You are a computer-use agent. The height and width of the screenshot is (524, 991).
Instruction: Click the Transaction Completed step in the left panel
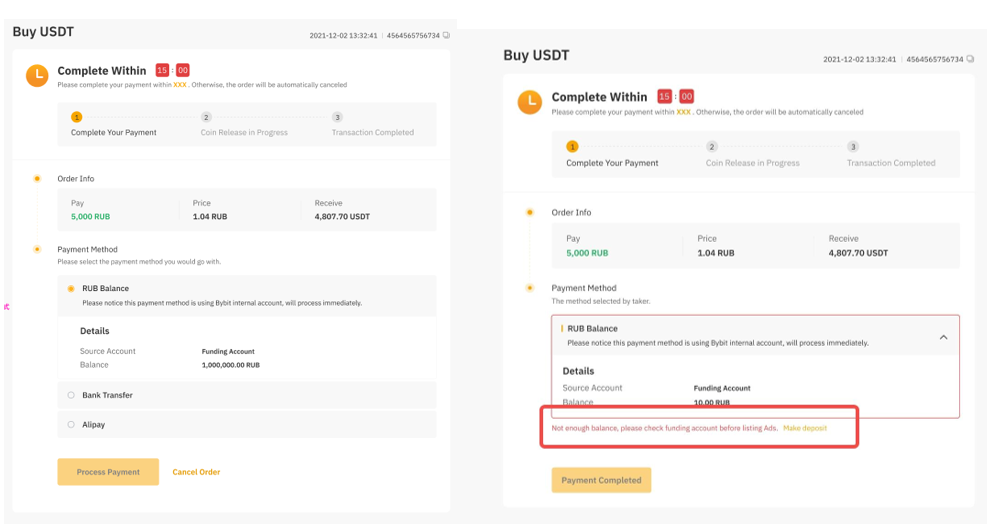tap(372, 132)
